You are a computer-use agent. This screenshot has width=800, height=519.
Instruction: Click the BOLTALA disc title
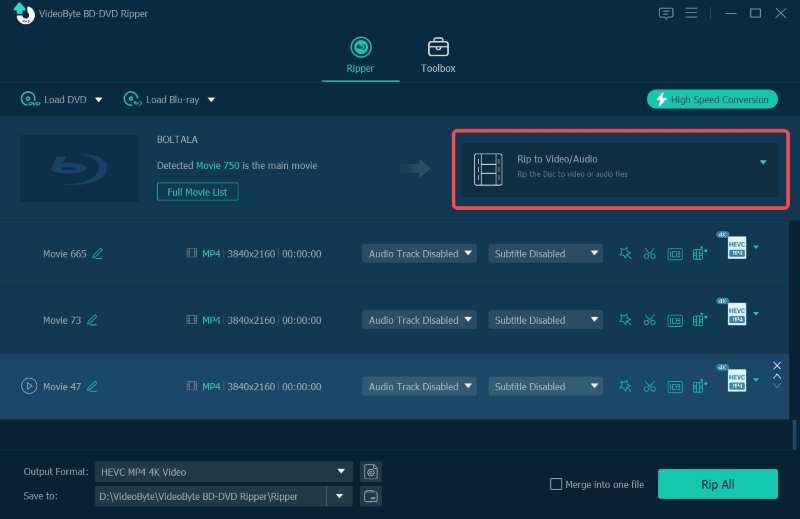point(177,139)
